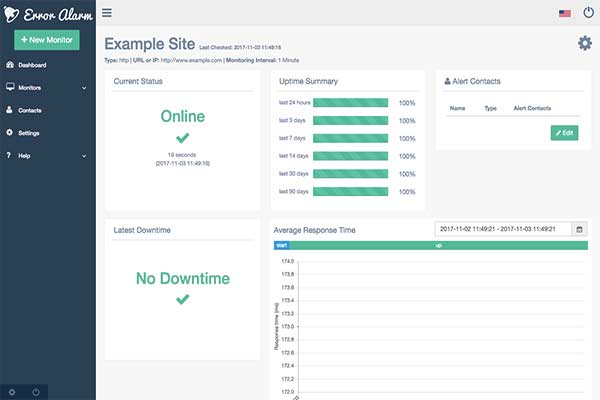The image size is (600, 400).
Task: Click the Online status checkmark
Action: pos(183,138)
